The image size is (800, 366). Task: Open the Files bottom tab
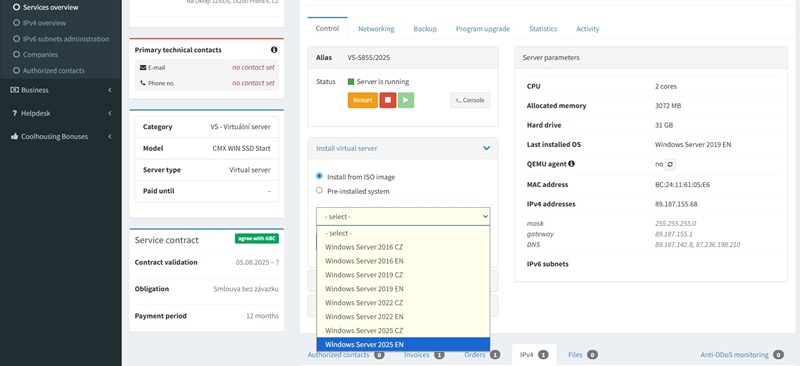[x=583, y=355]
